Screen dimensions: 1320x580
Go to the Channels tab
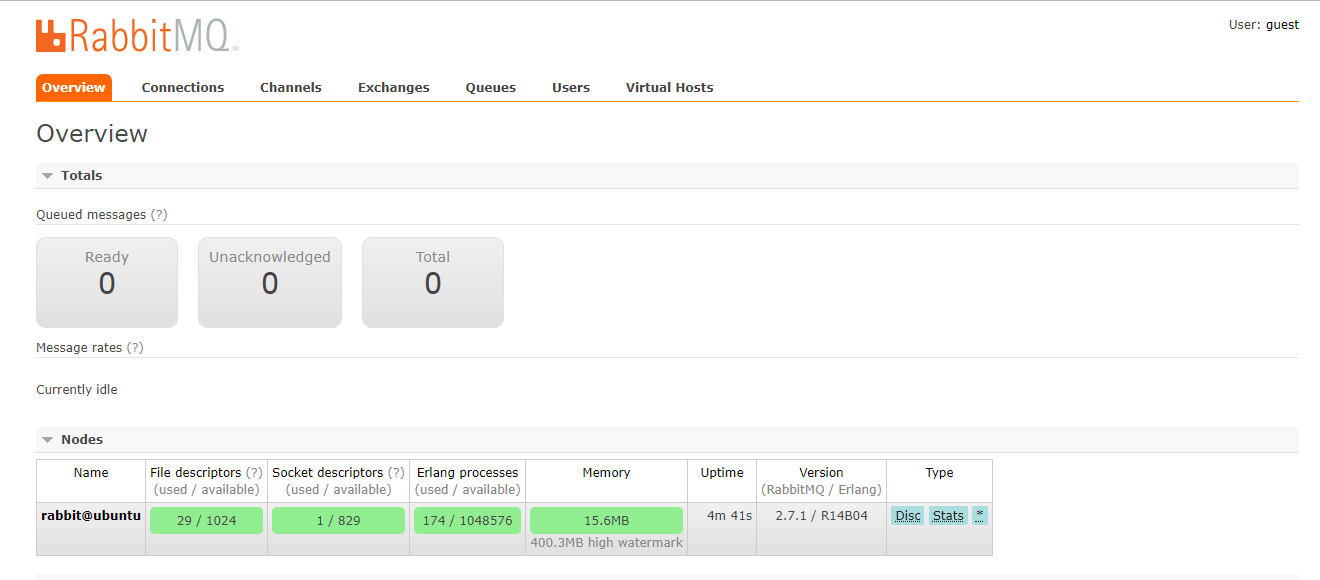[x=291, y=88]
